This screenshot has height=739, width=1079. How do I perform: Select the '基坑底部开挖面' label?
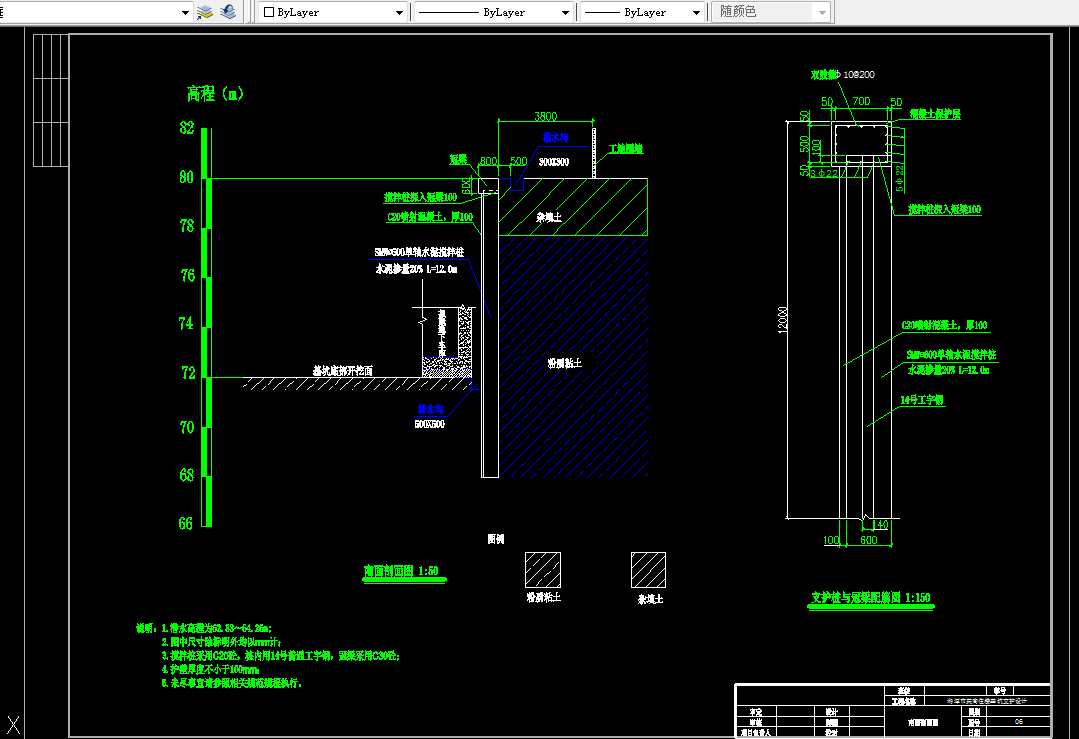[343, 371]
